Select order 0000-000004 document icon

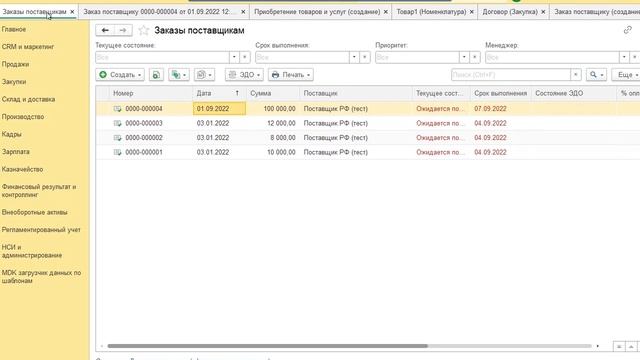coord(118,109)
